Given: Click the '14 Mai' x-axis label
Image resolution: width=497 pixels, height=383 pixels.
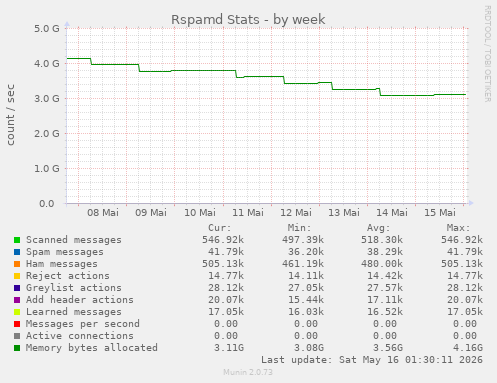Looking at the screenshot, I should point(392,213).
